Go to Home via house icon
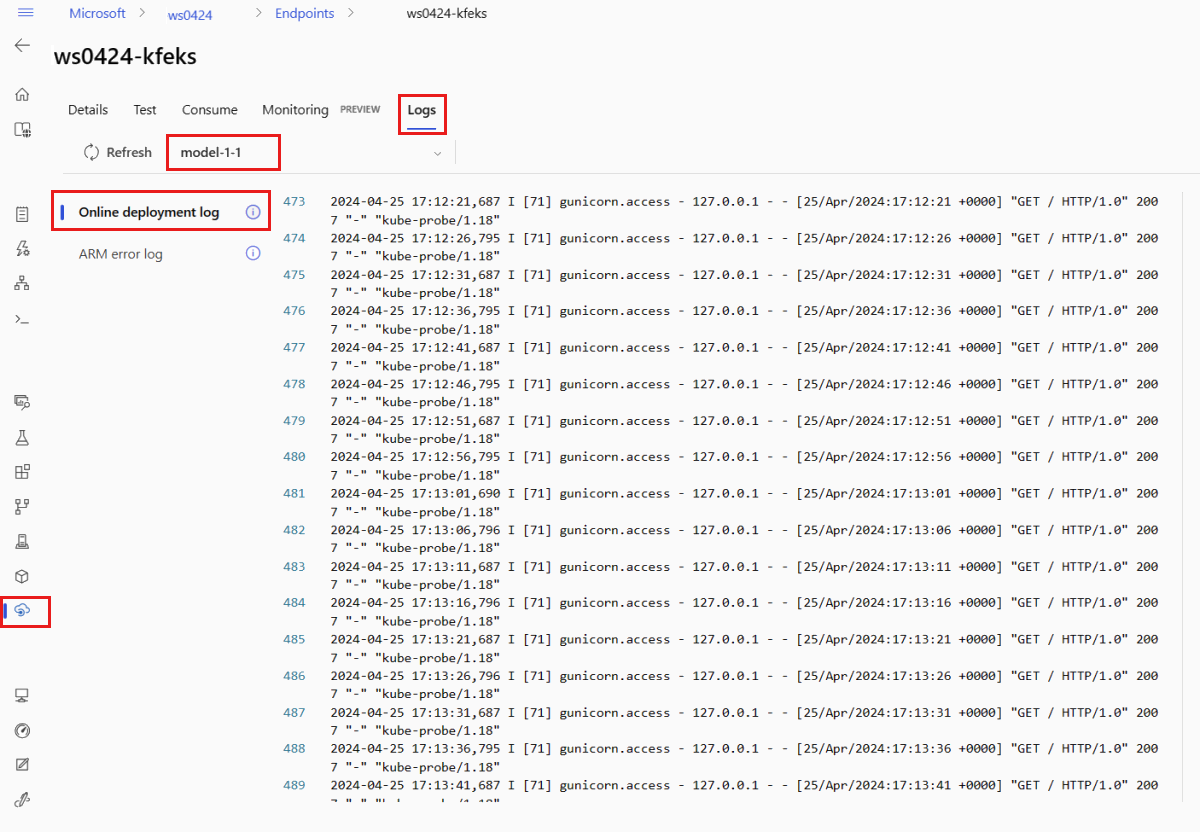The image size is (1200, 832). (22, 95)
